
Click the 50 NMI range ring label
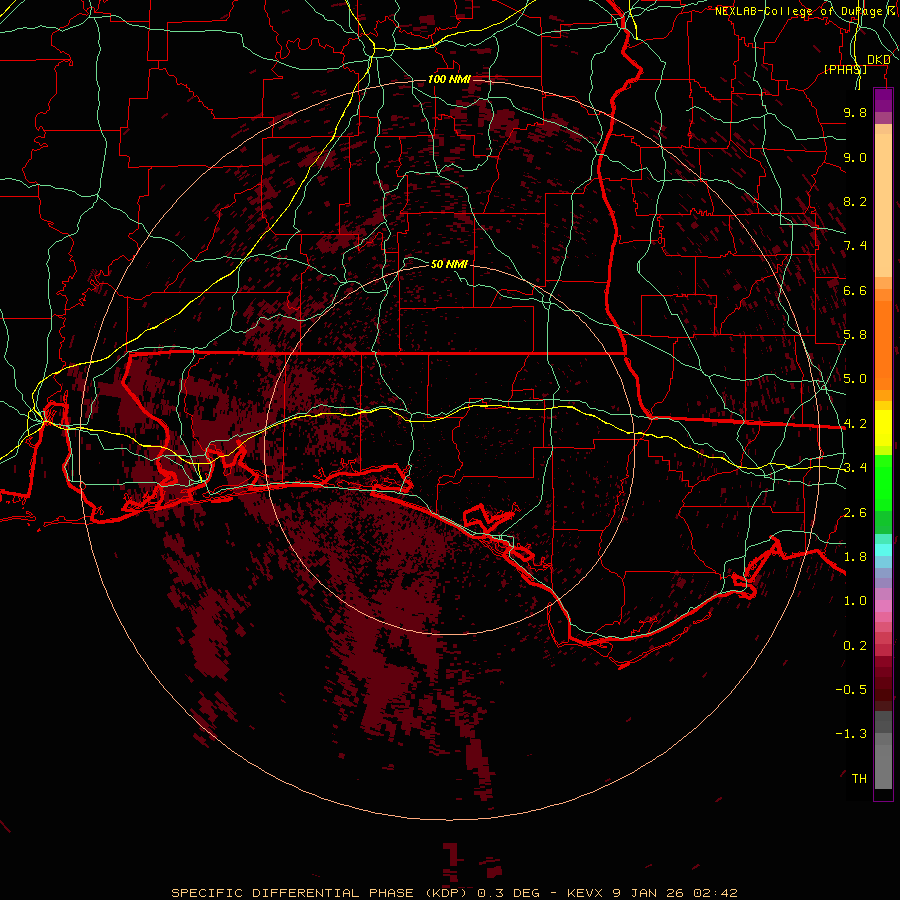pyautogui.click(x=449, y=264)
